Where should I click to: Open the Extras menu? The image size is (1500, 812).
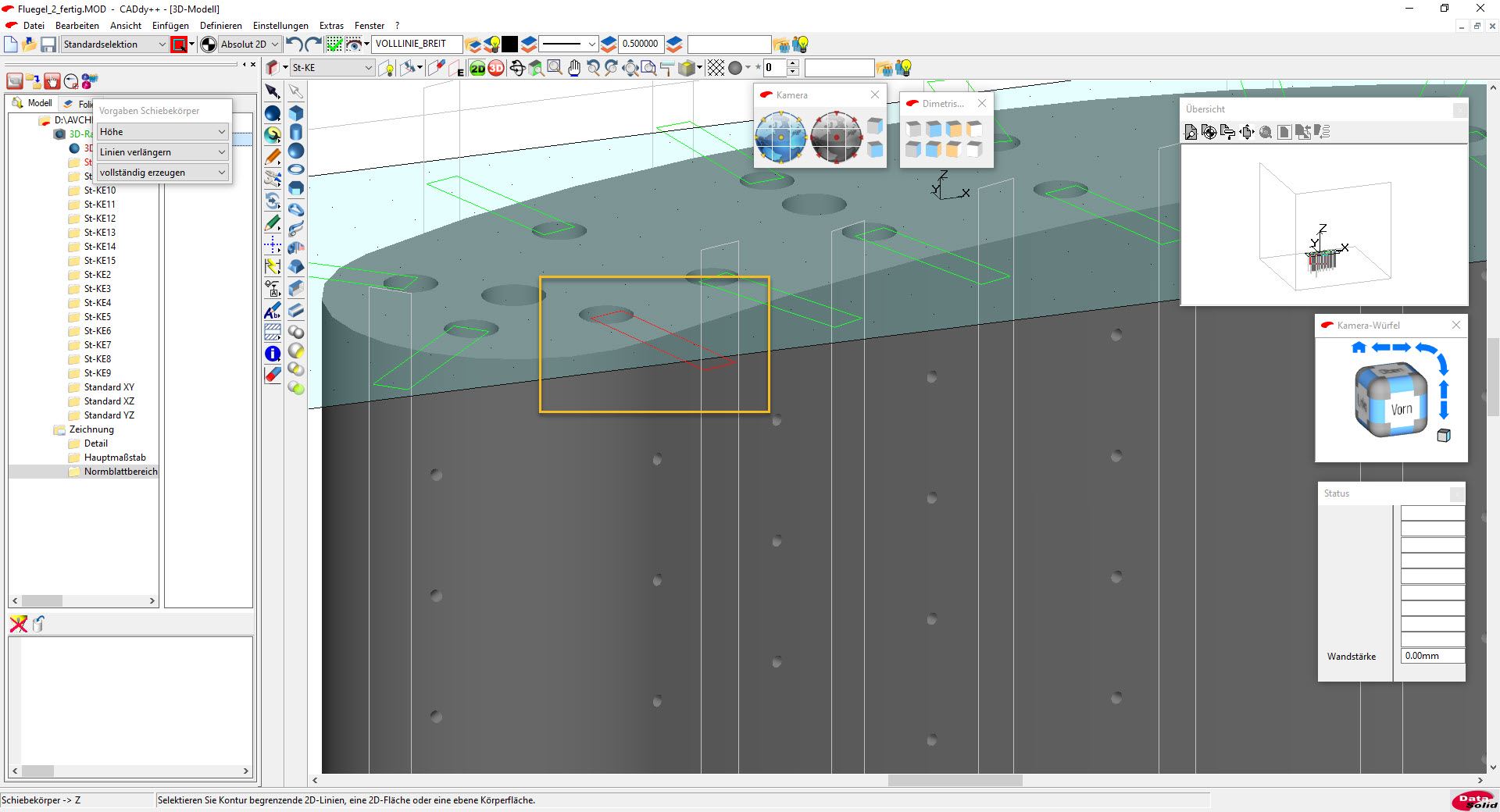[331, 26]
